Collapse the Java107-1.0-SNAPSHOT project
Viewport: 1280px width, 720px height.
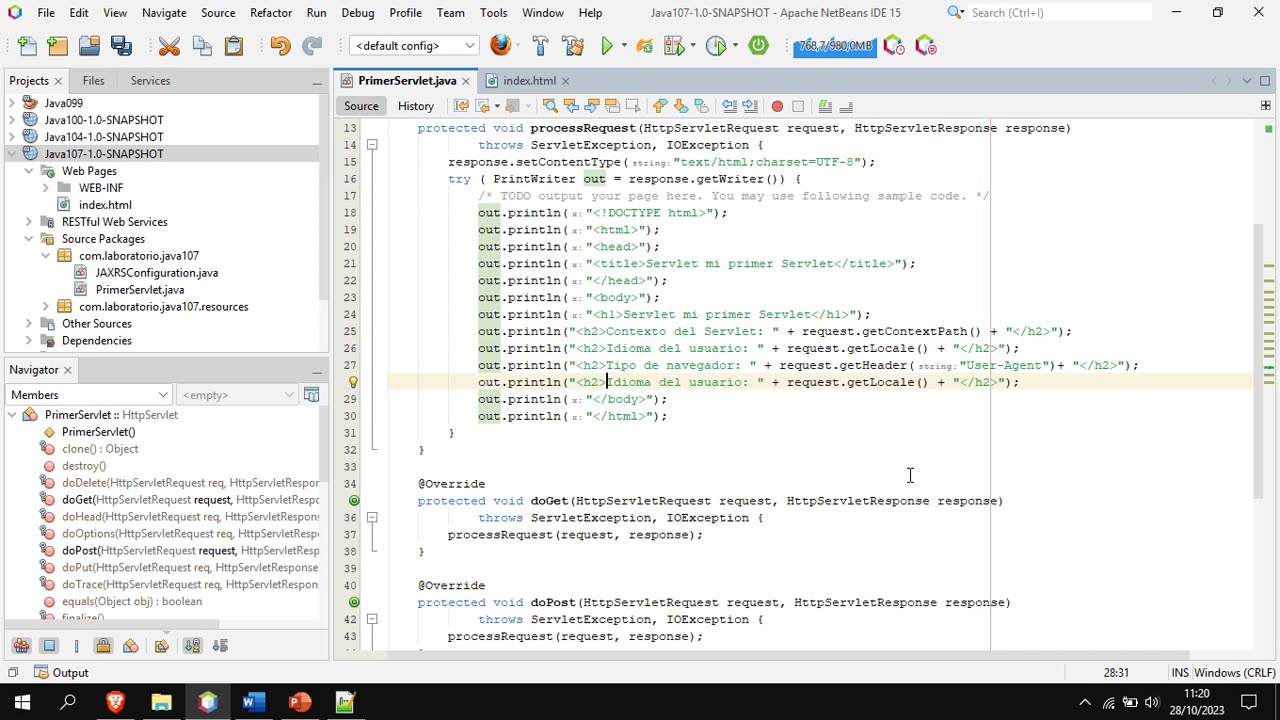[x=12, y=154]
